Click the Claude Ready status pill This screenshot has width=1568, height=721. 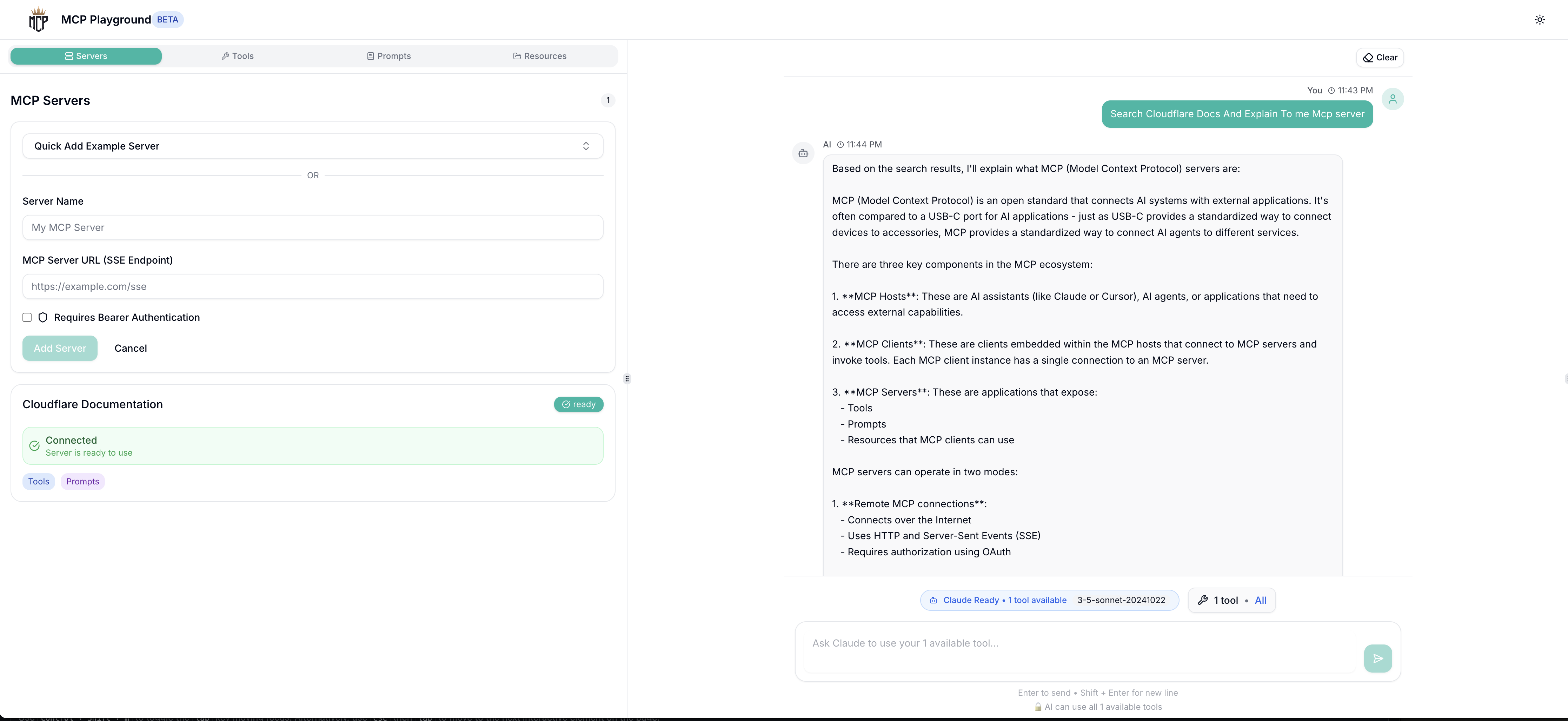[1049, 601]
